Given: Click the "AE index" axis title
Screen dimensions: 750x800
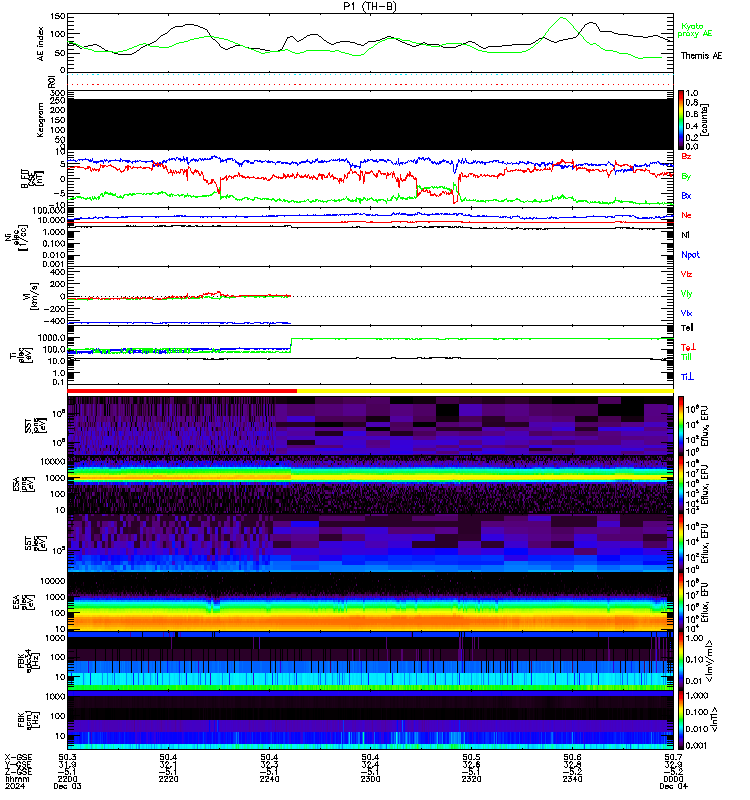Looking at the screenshot, I should click(x=41, y=44).
